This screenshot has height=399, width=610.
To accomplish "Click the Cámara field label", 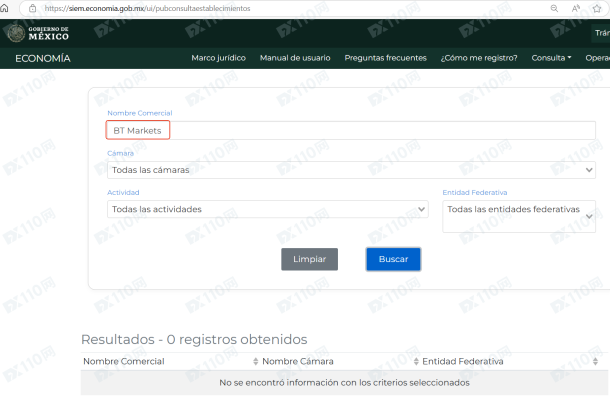I will tap(120, 153).
